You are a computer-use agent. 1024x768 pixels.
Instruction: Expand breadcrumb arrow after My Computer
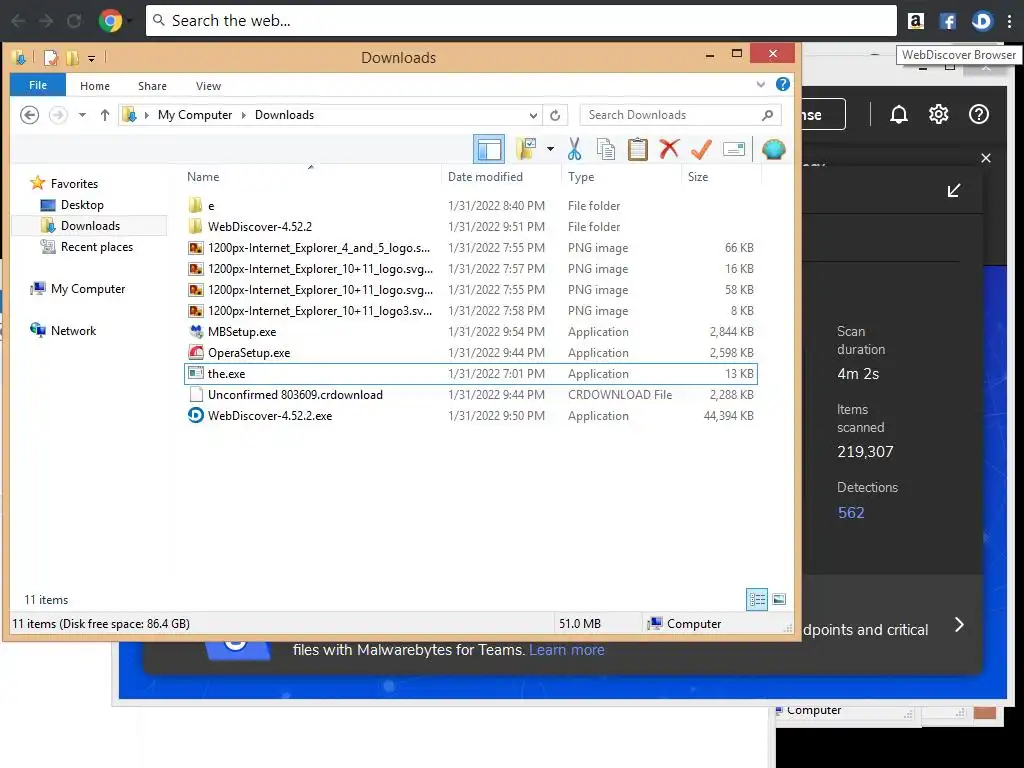(x=244, y=116)
